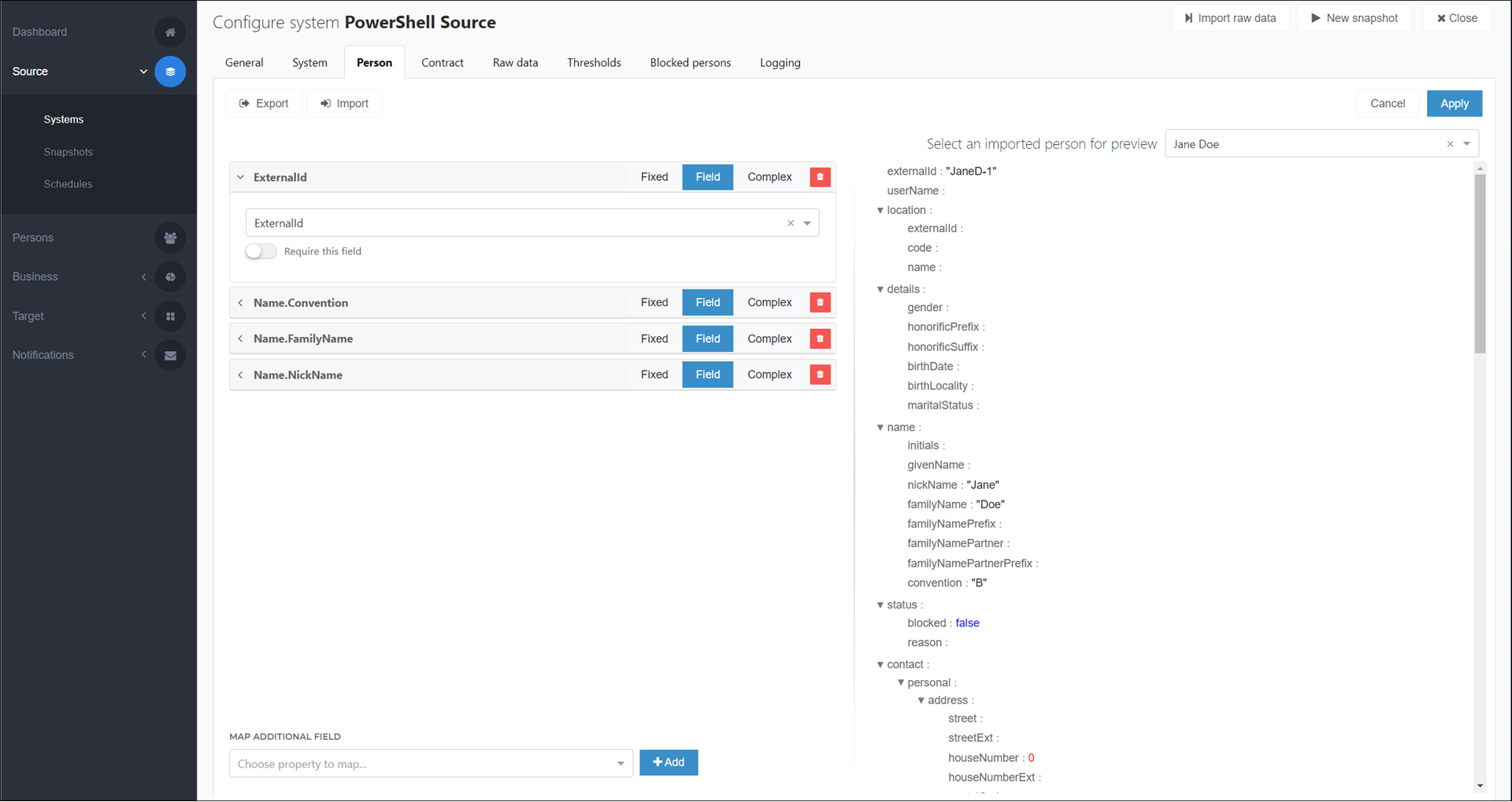This screenshot has height=802, width=1512.
Task: Switch to the Blocked persons tab
Action: click(x=691, y=63)
